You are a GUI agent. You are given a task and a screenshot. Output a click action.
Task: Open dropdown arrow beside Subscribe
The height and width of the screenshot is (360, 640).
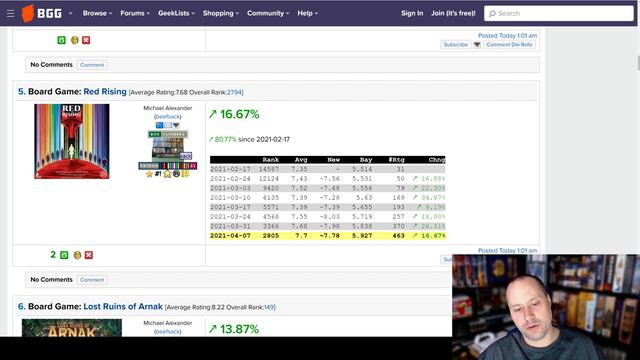point(477,44)
